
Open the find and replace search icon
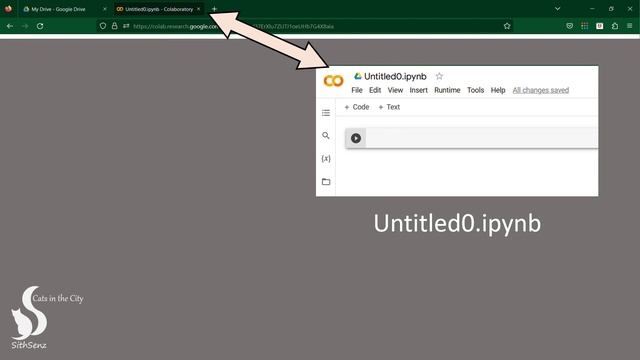[x=326, y=136]
